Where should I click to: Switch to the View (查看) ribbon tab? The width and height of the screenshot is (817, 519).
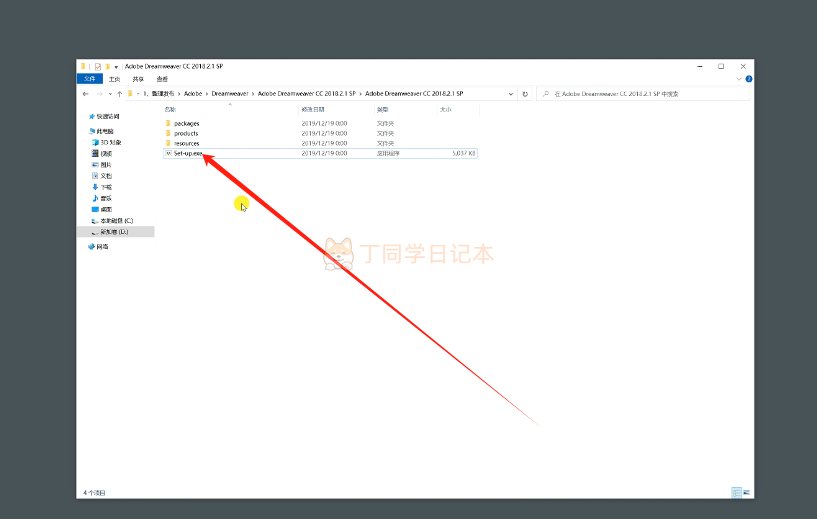tap(162, 79)
